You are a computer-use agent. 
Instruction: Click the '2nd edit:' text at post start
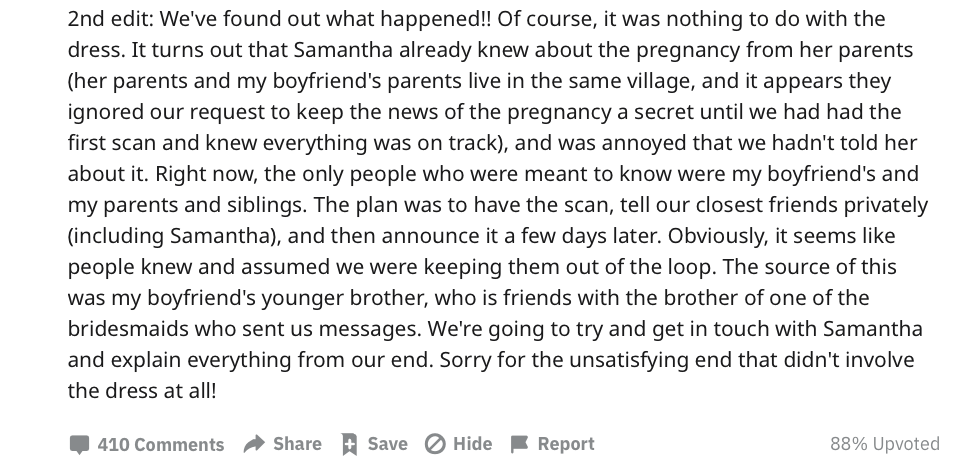tap(110, 19)
